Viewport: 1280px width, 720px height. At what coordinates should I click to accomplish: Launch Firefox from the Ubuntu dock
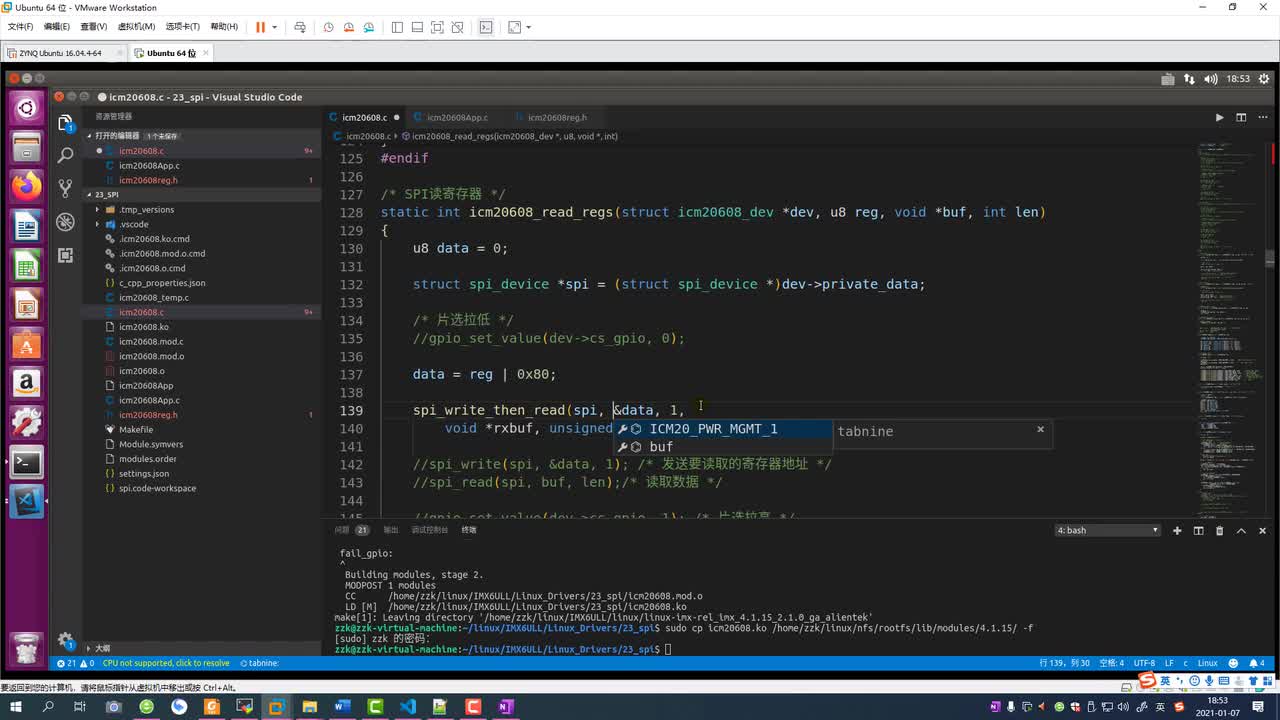pos(26,185)
